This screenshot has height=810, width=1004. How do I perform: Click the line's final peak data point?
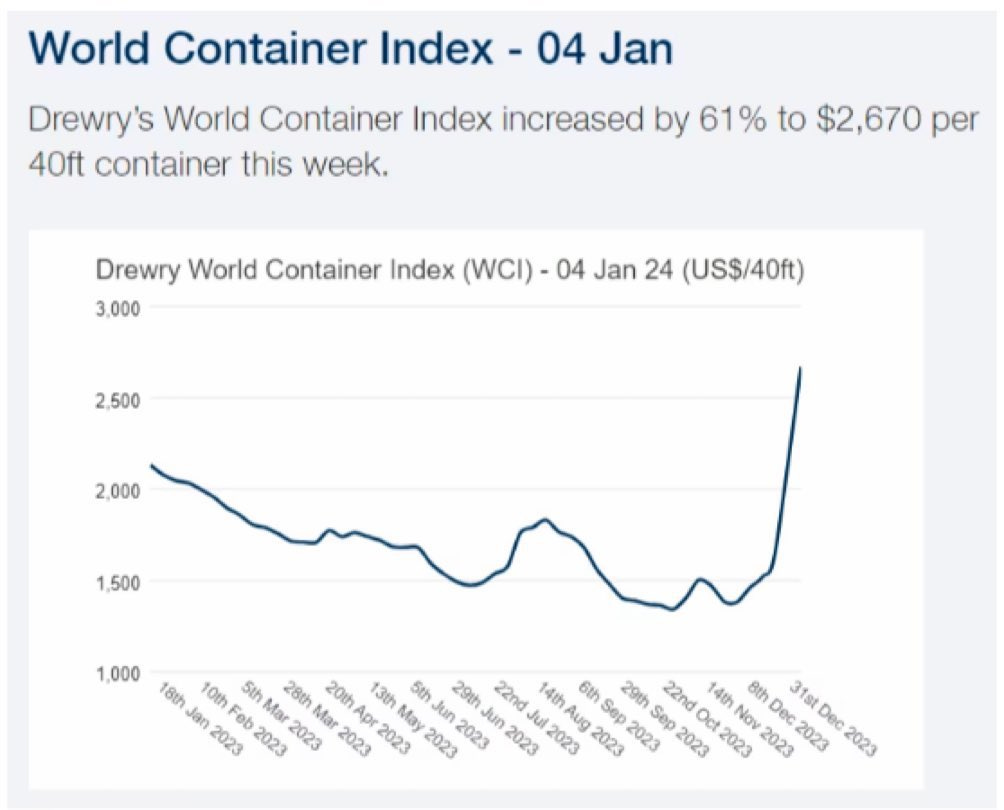[x=800, y=368]
